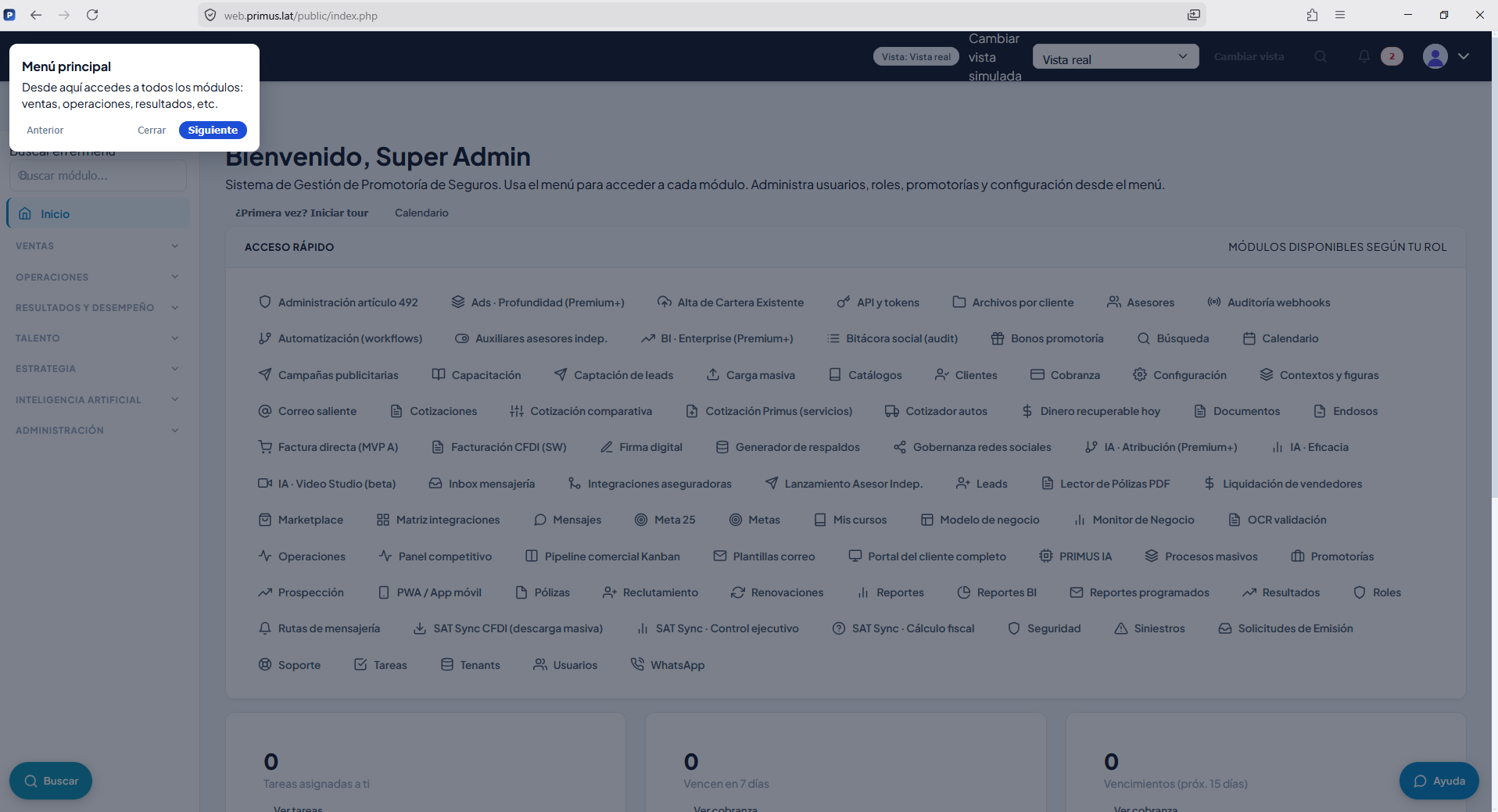Click the Siniestros warning triangle icon
1498x812 pixels.
1121,628
